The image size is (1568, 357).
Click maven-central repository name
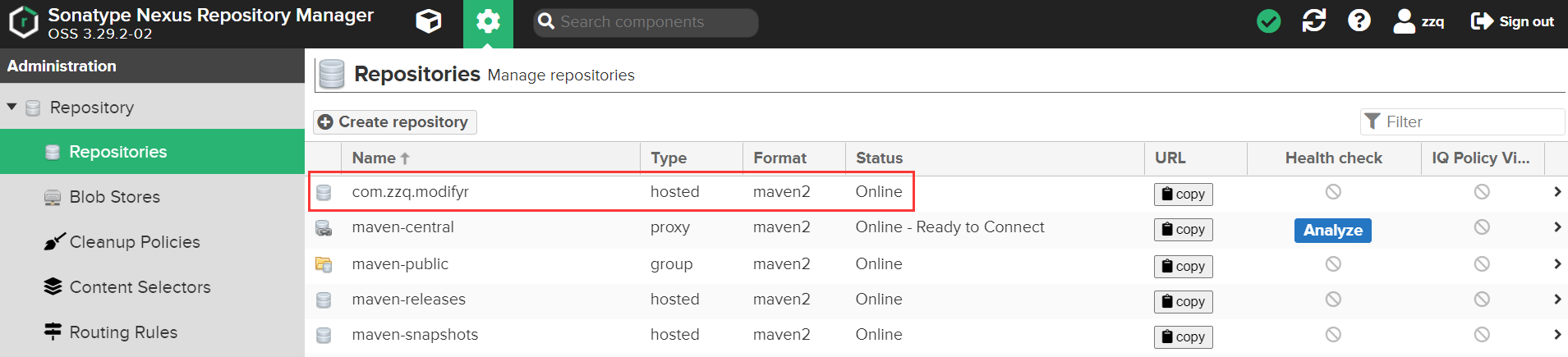403,227
